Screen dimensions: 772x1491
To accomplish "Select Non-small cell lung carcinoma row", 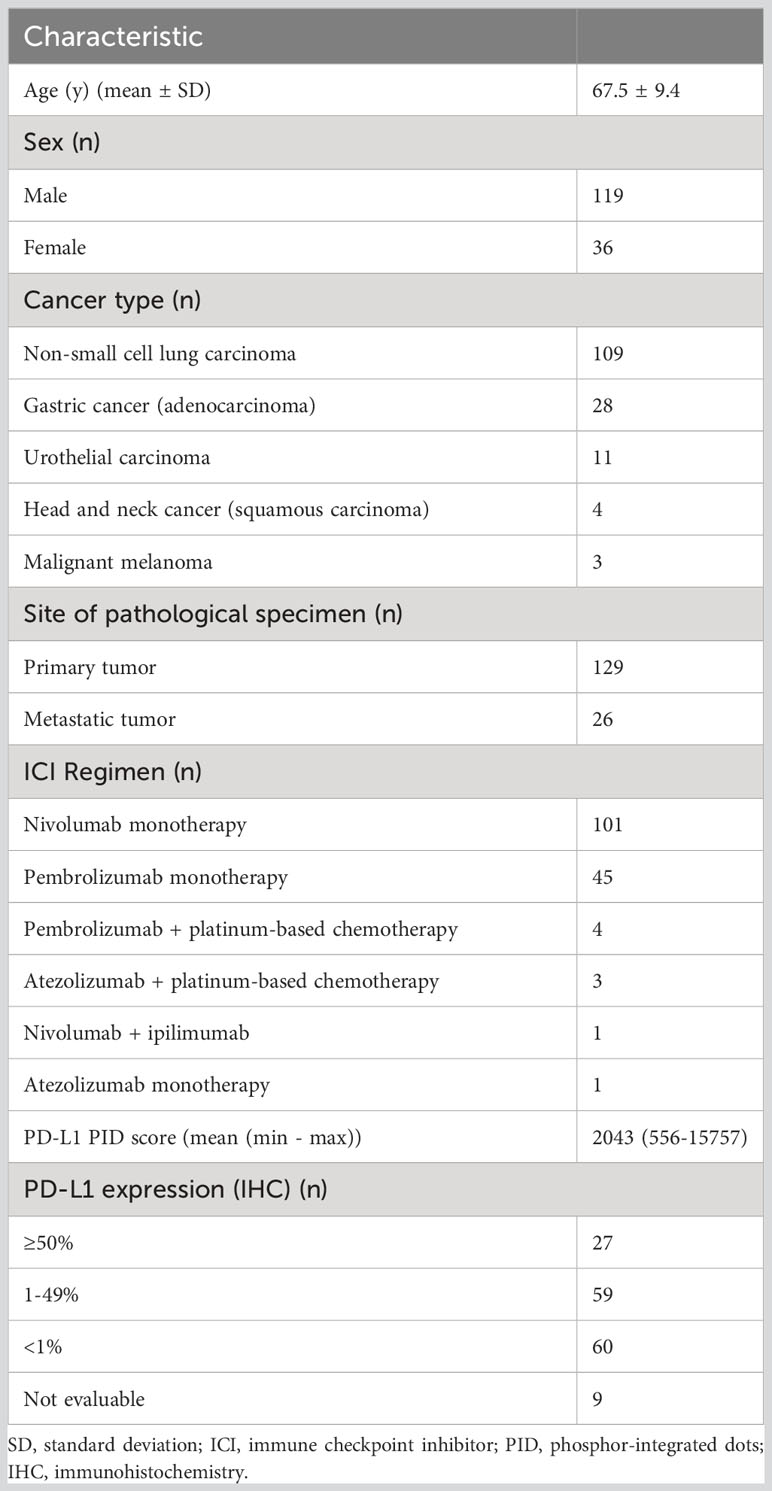I will click(x=386, y=353).
